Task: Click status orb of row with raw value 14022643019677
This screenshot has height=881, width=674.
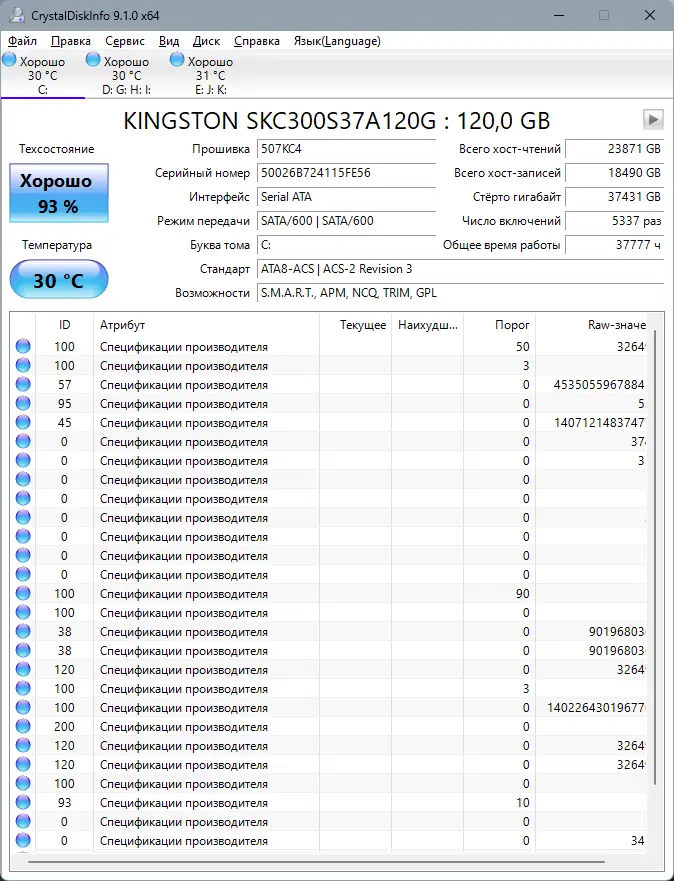Action: [23, 708]
